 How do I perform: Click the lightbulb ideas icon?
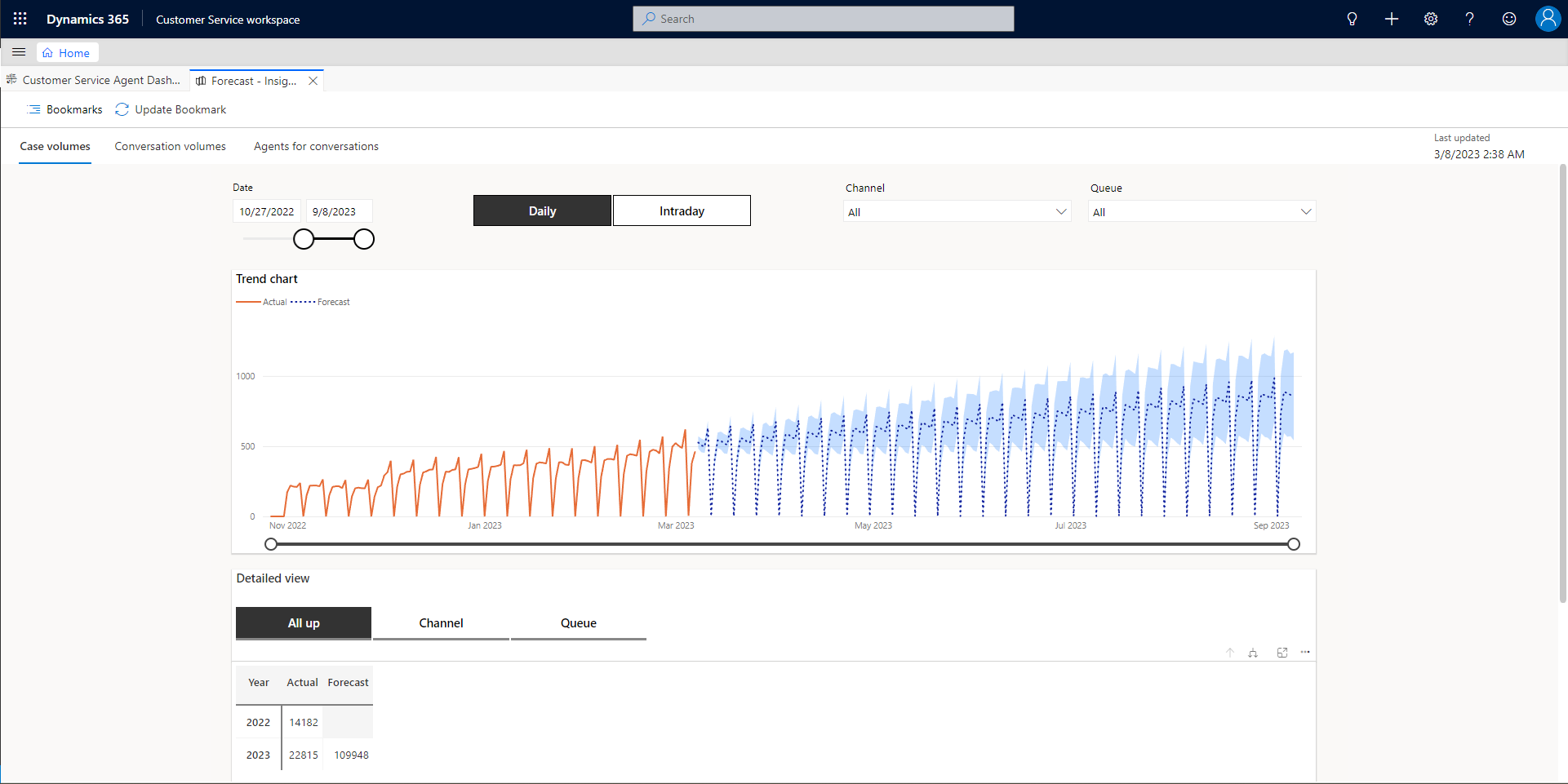(1352, 19)
